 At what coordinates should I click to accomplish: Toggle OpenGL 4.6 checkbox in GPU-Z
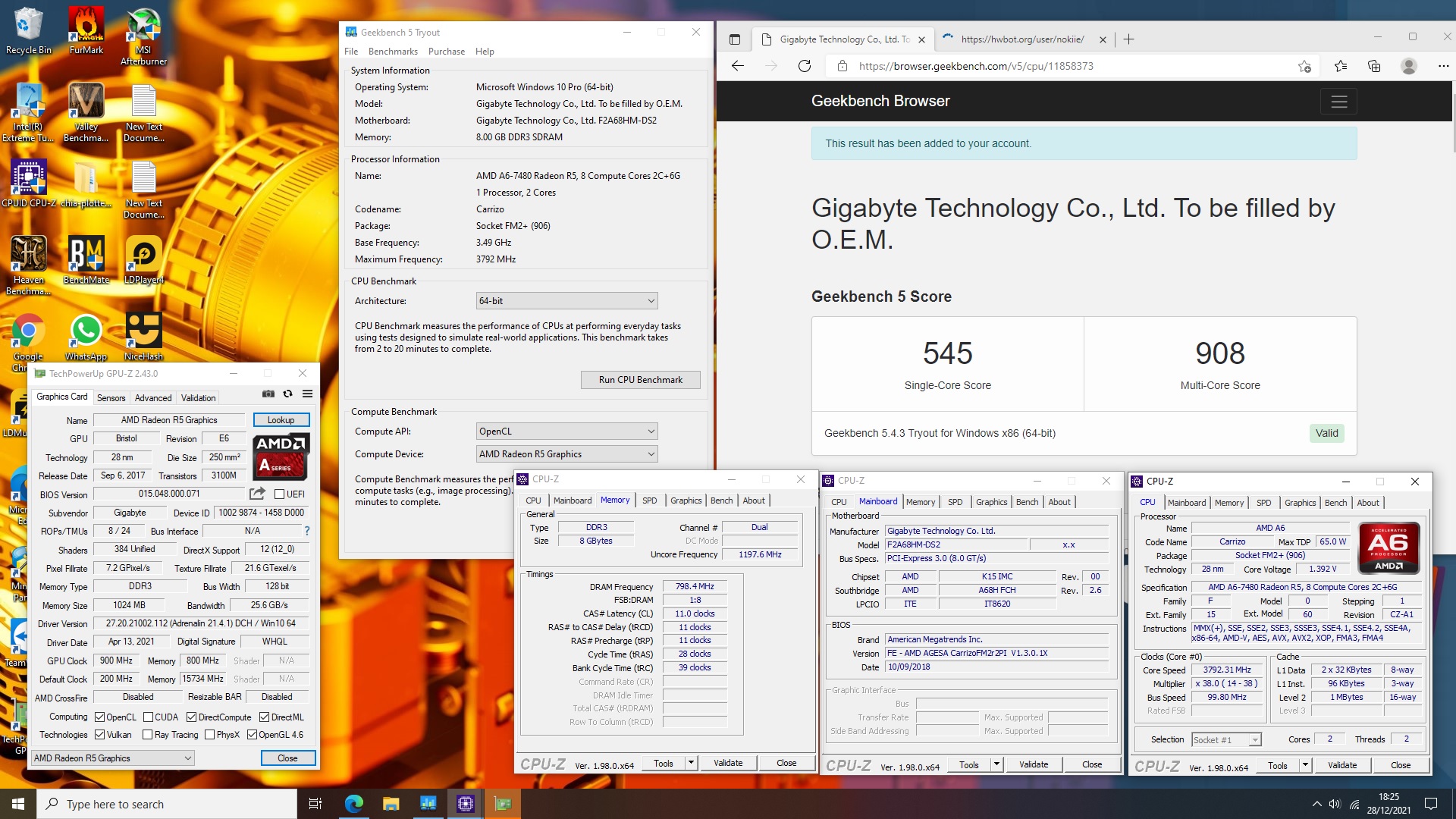pos(252,735)
